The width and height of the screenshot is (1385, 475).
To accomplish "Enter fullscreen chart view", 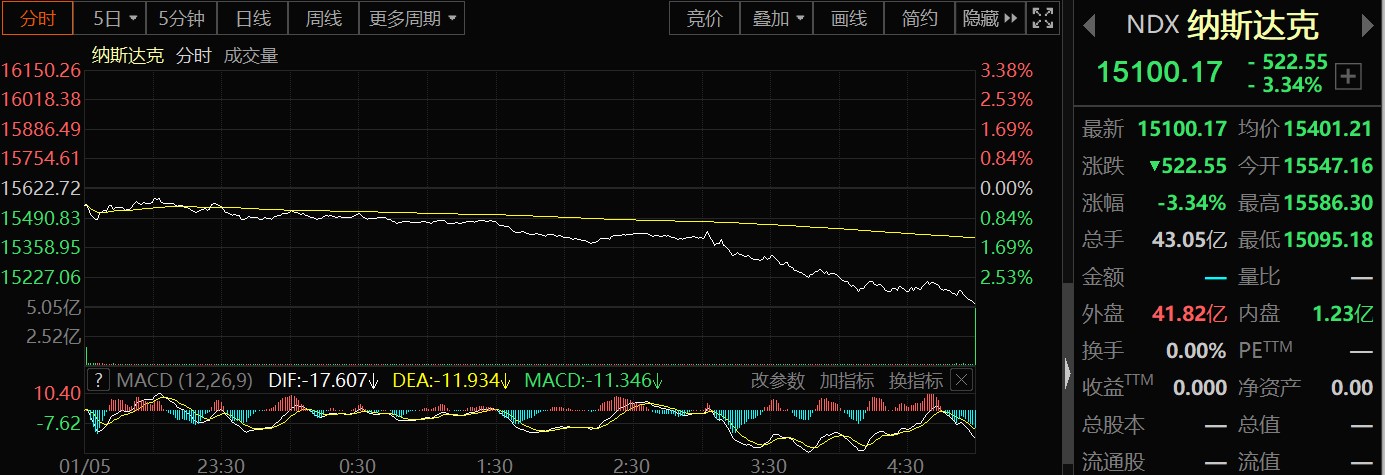I will (x=1042, y=18).
